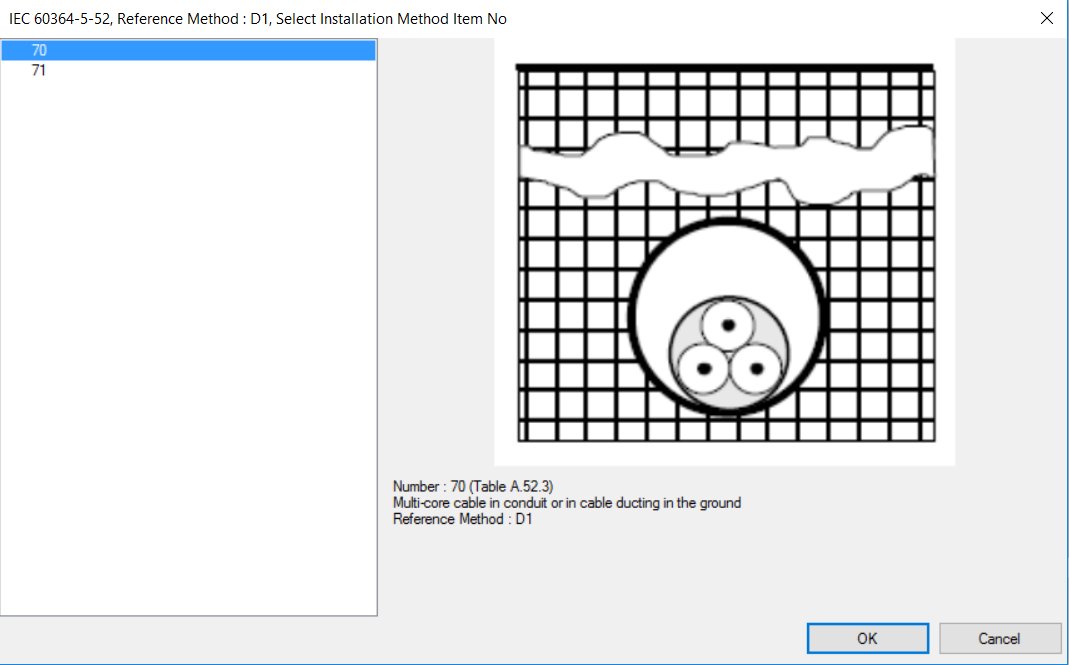
Task: Cancel the installation method selection
Action: pyautogui.click(x=999, y=638)
